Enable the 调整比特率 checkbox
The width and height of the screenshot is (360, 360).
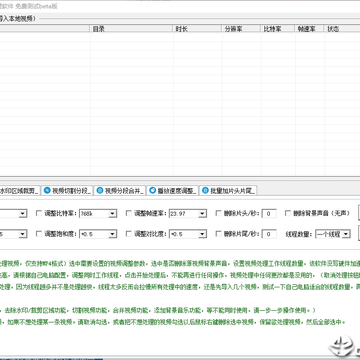click(39, 213)
